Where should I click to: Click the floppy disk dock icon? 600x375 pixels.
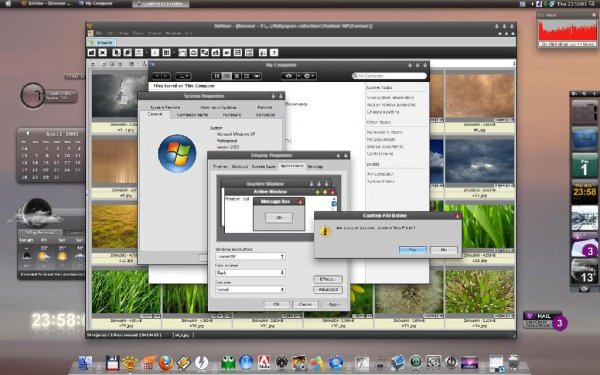tap(112, 363)
